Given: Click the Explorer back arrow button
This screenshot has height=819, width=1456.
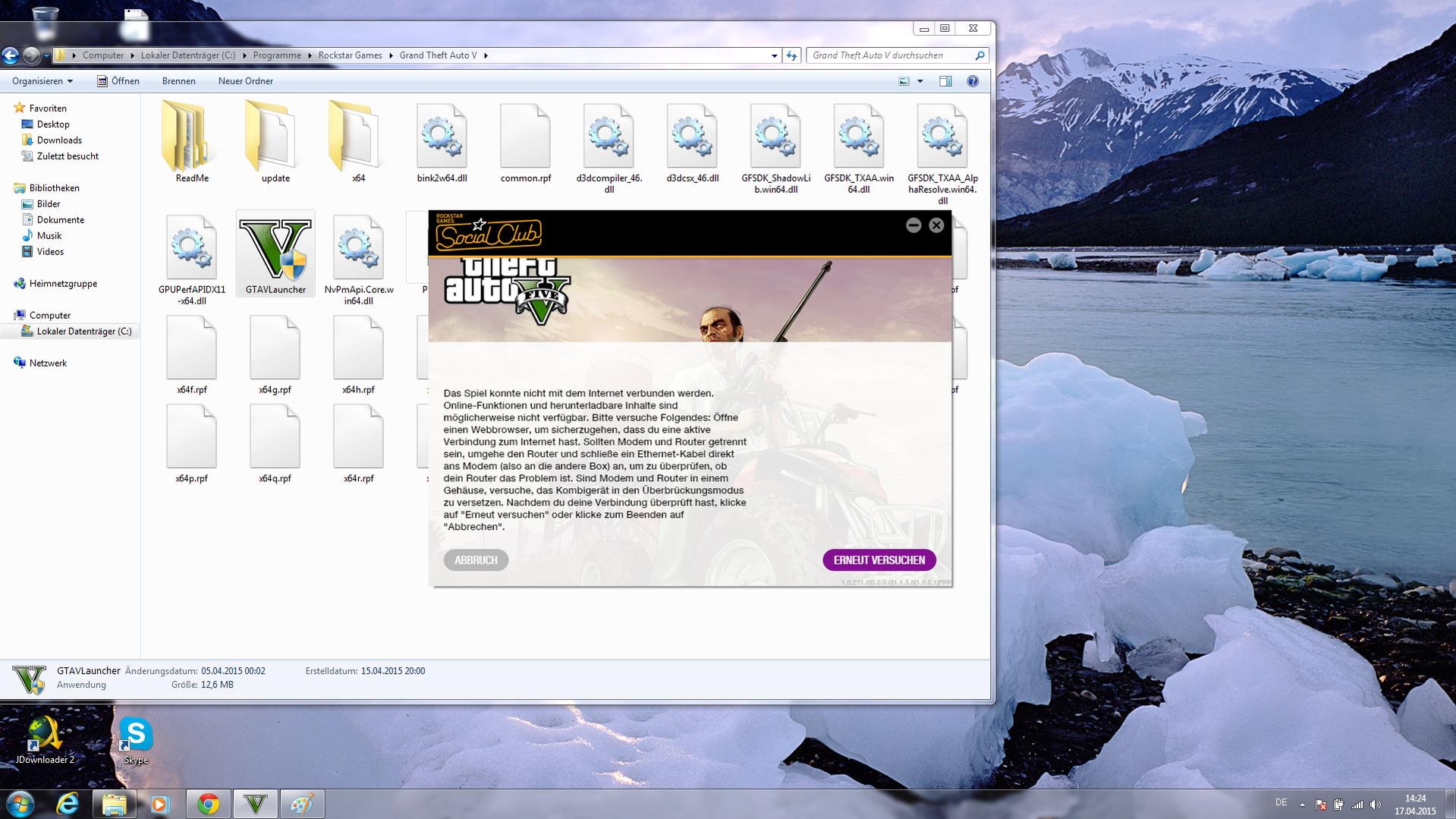Looking at the screenshot, I should pyautogui.click(x=10, y=55).
